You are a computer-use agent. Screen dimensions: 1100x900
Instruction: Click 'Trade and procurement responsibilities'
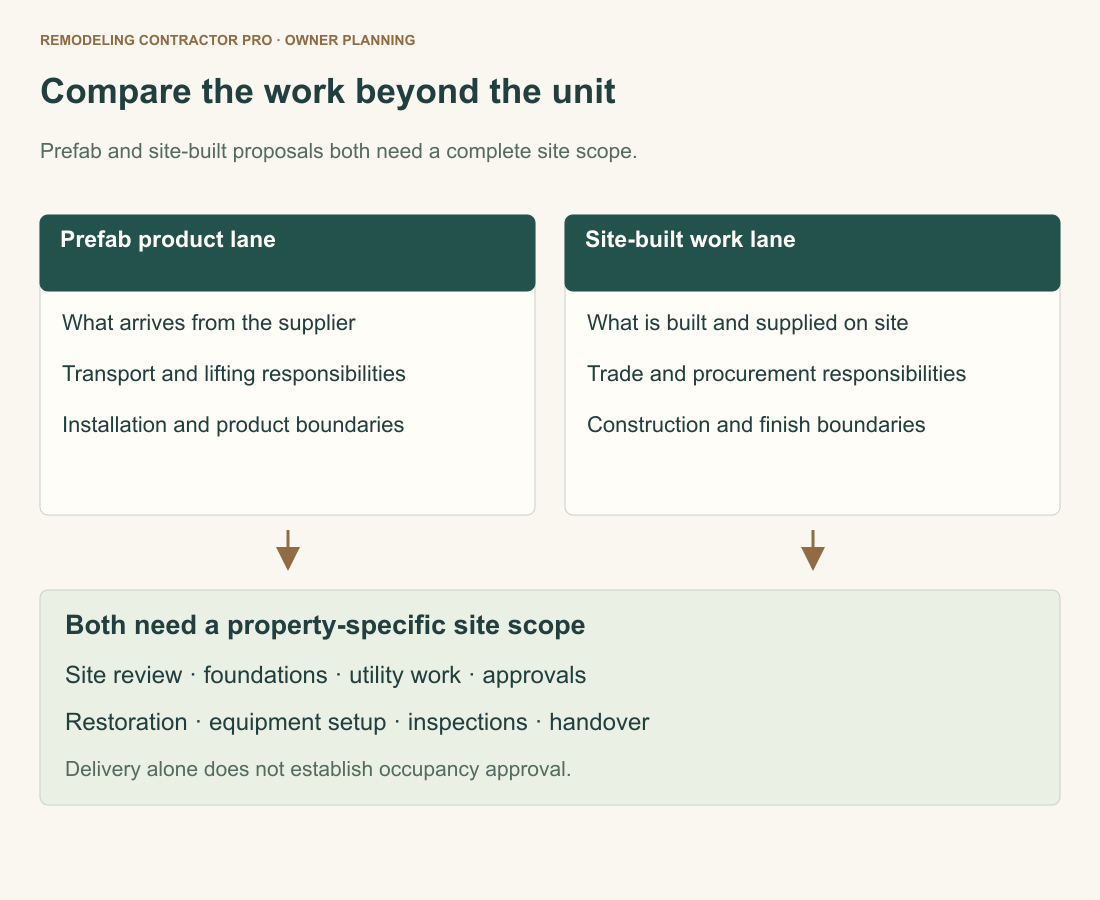tap(776, 374)
